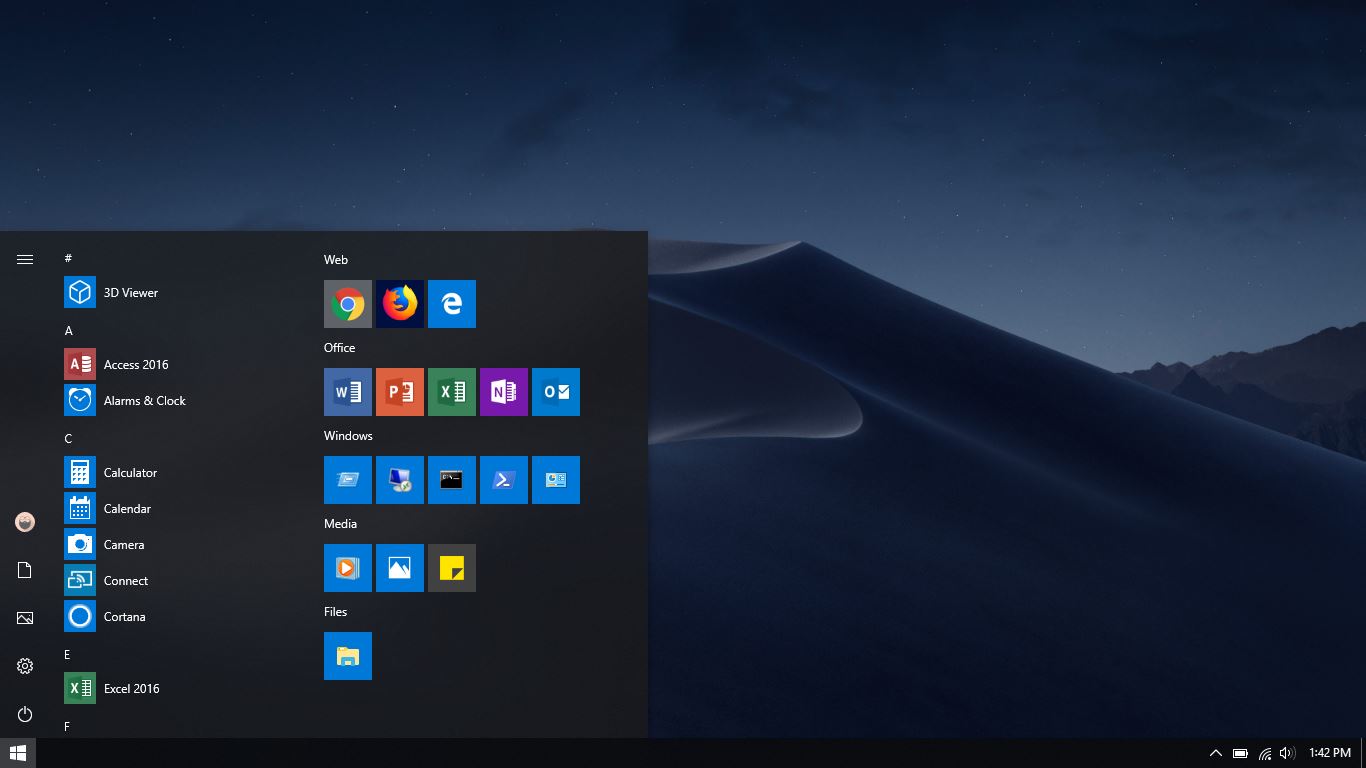This screenshot has height=768, width=1366.
Task: Open the Run dialog tile
Action: point(348,480)
